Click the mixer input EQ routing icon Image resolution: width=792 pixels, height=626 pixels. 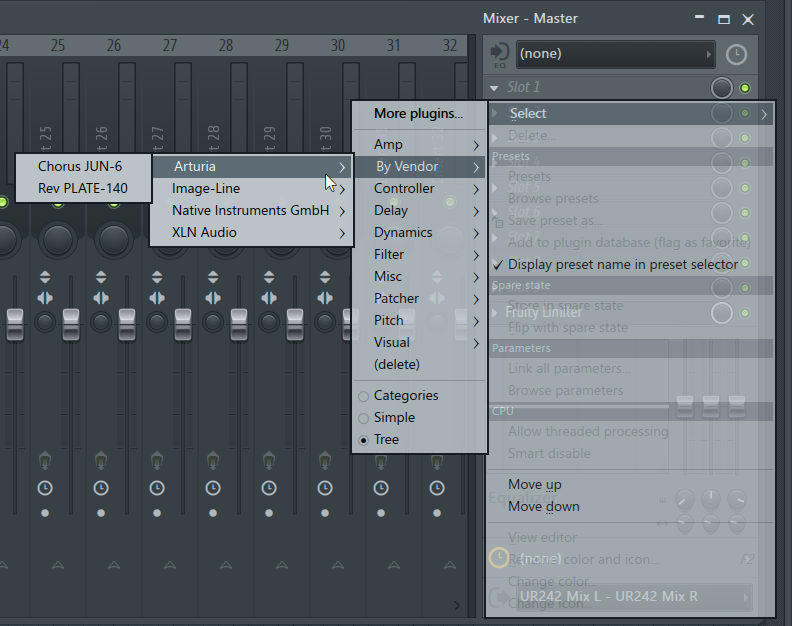tap(500, 55)
